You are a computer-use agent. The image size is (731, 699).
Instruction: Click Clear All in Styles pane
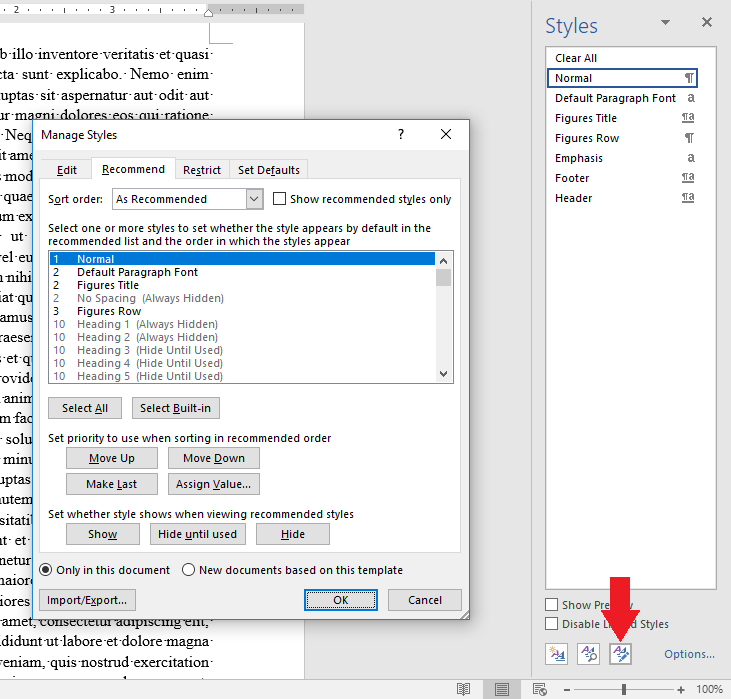(622, 58)
